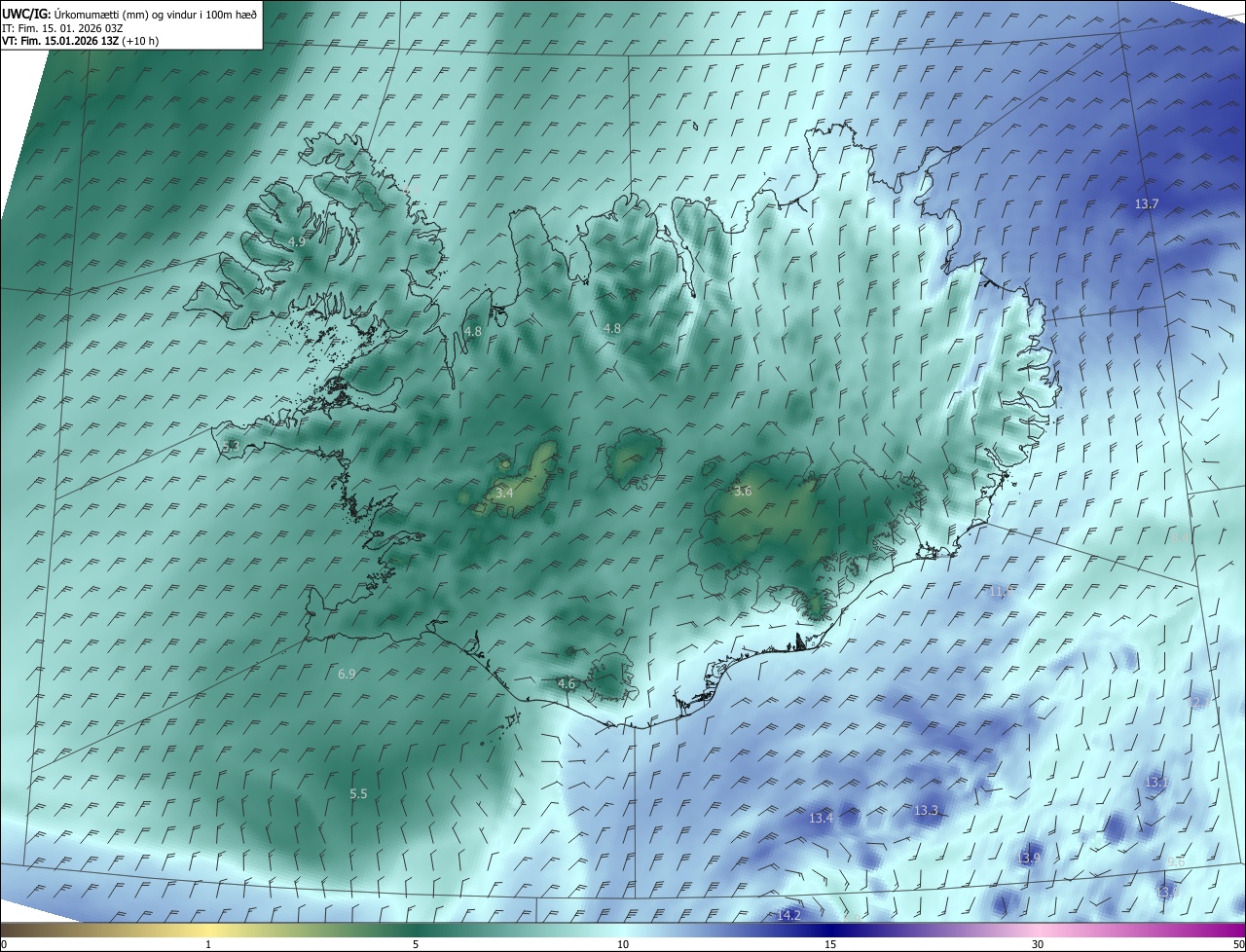Click the 14.2 value above the color bar

pos(788,915)
